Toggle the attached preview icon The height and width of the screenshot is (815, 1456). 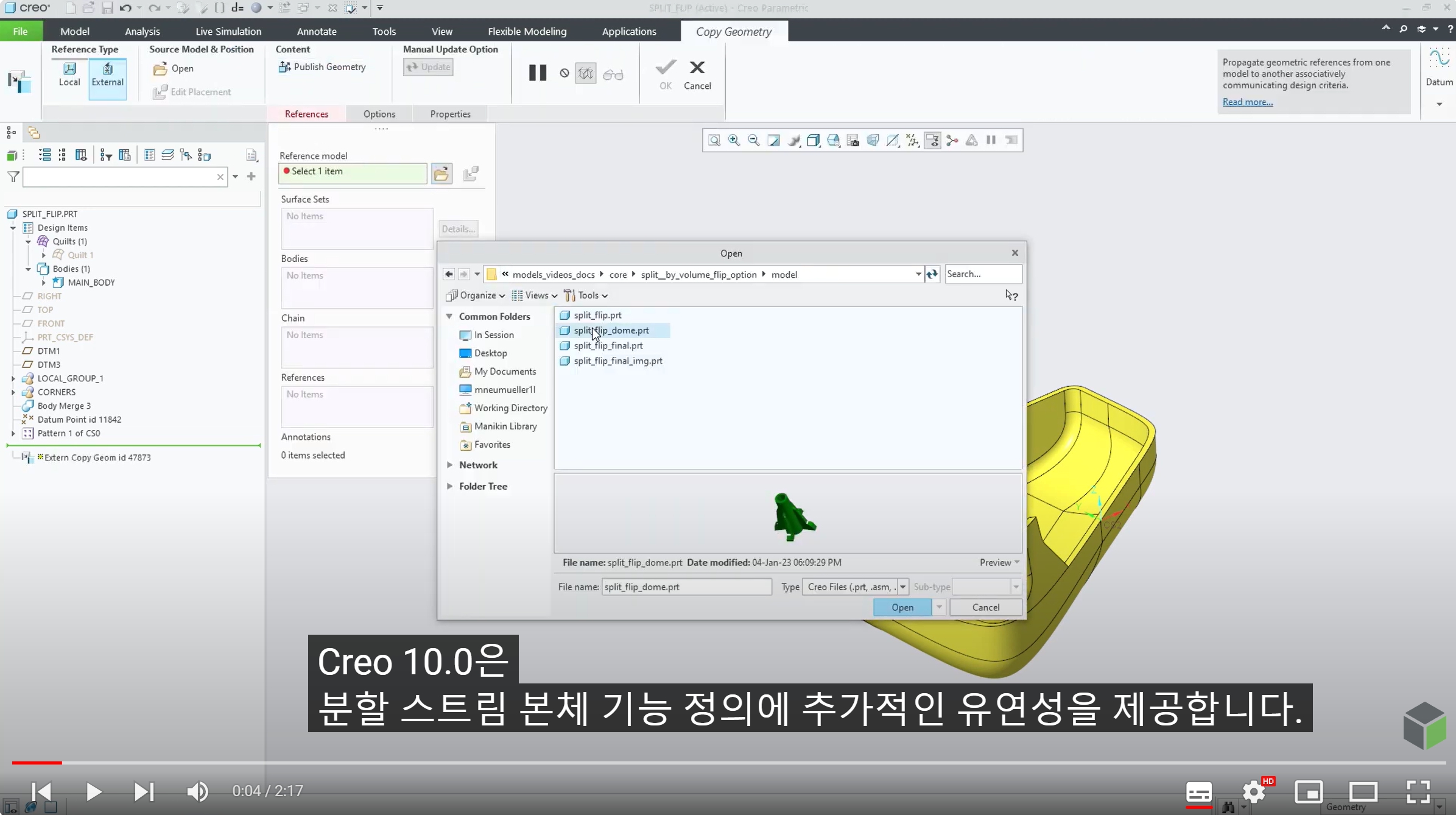pos(585,74)
